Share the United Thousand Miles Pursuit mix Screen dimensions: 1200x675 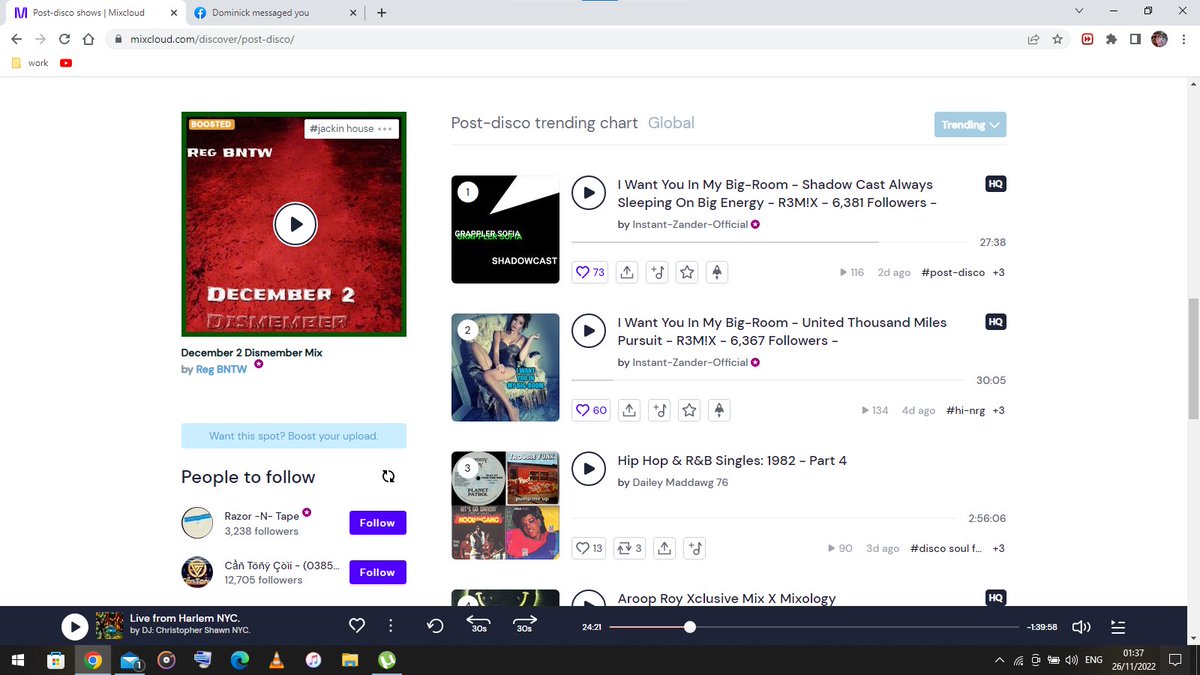pos(628,410)
